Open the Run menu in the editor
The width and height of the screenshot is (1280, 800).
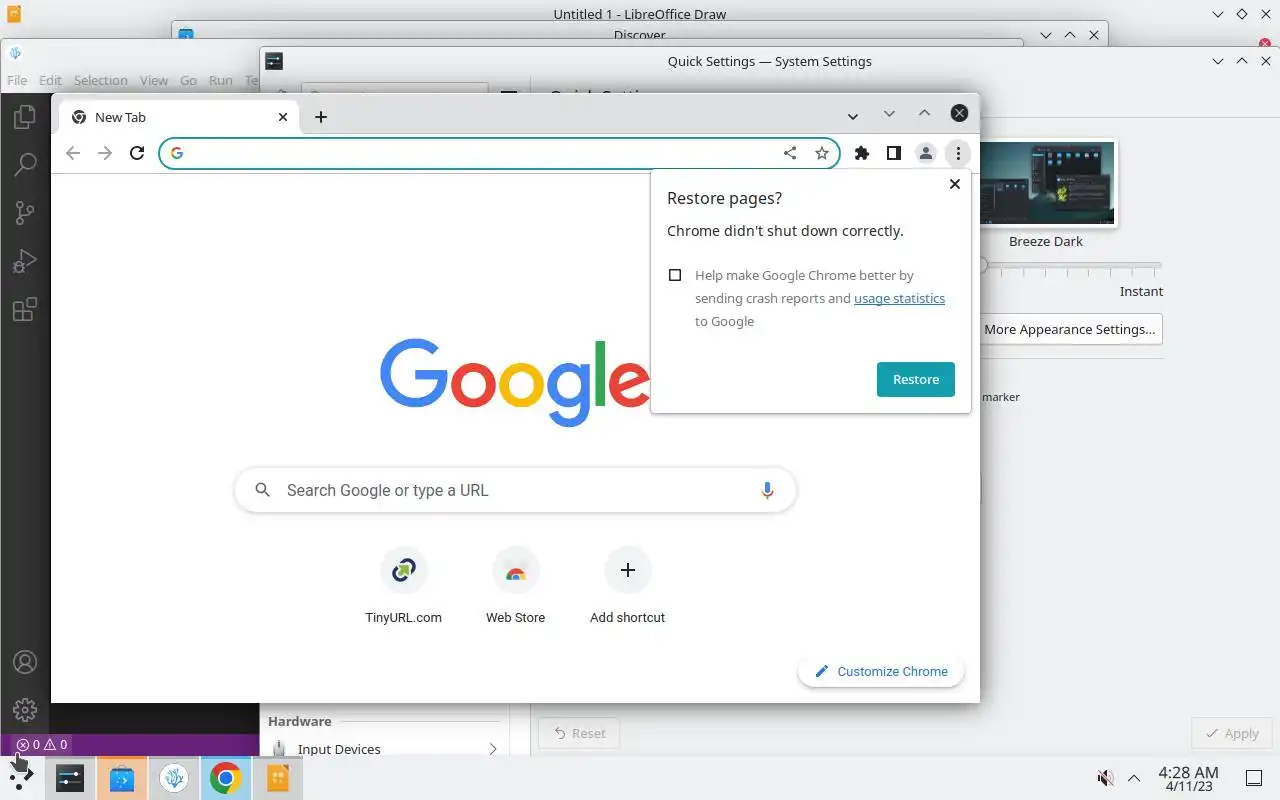coord(221,80)
